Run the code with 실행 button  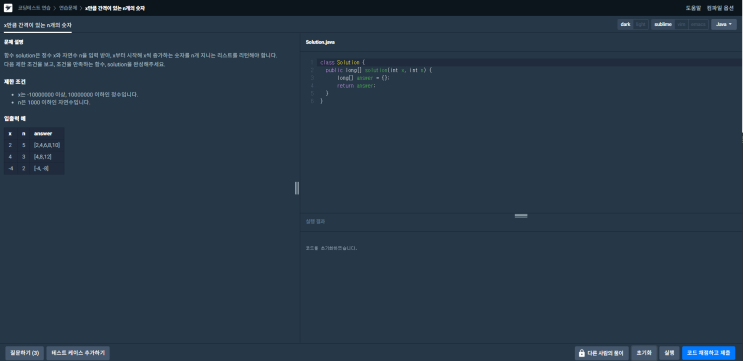click(x=670, y=353)
